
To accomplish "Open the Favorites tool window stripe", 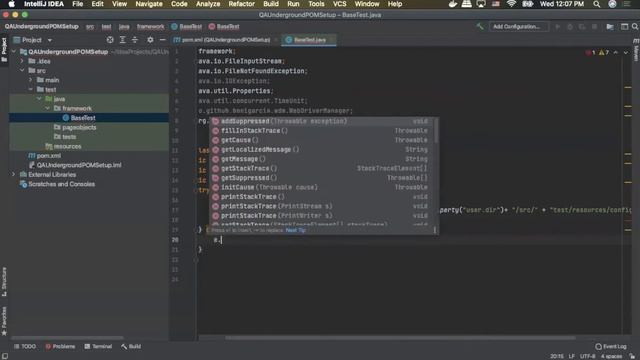I will pos(4,321).
